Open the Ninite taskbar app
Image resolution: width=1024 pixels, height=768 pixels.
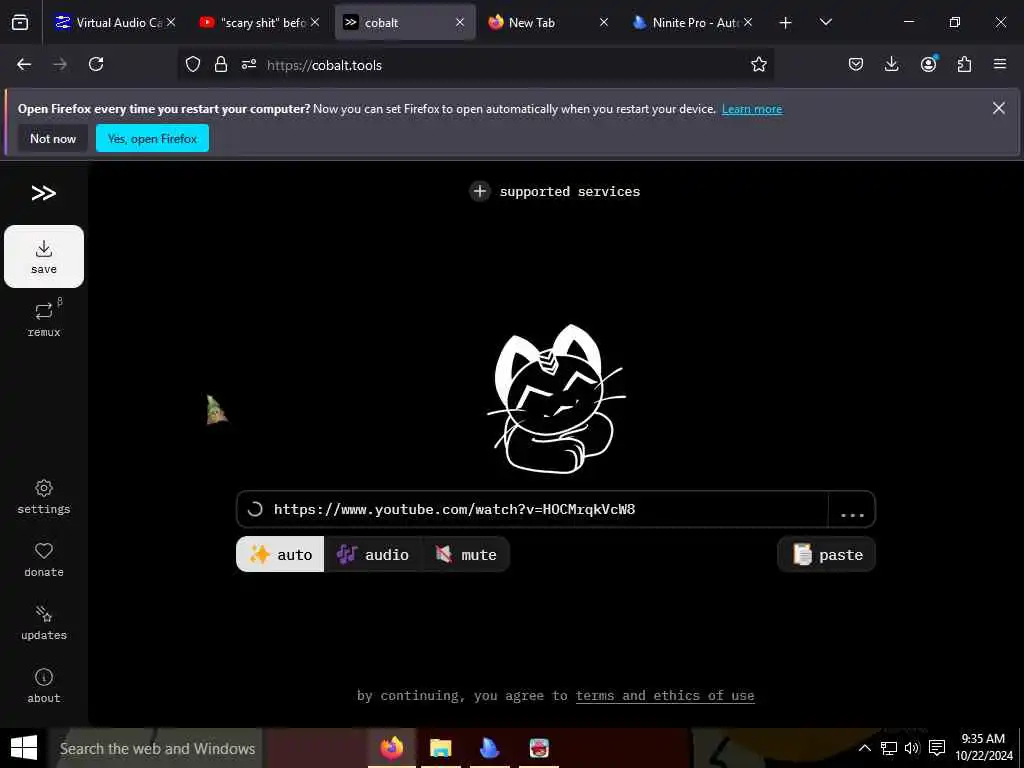point(490,748)
